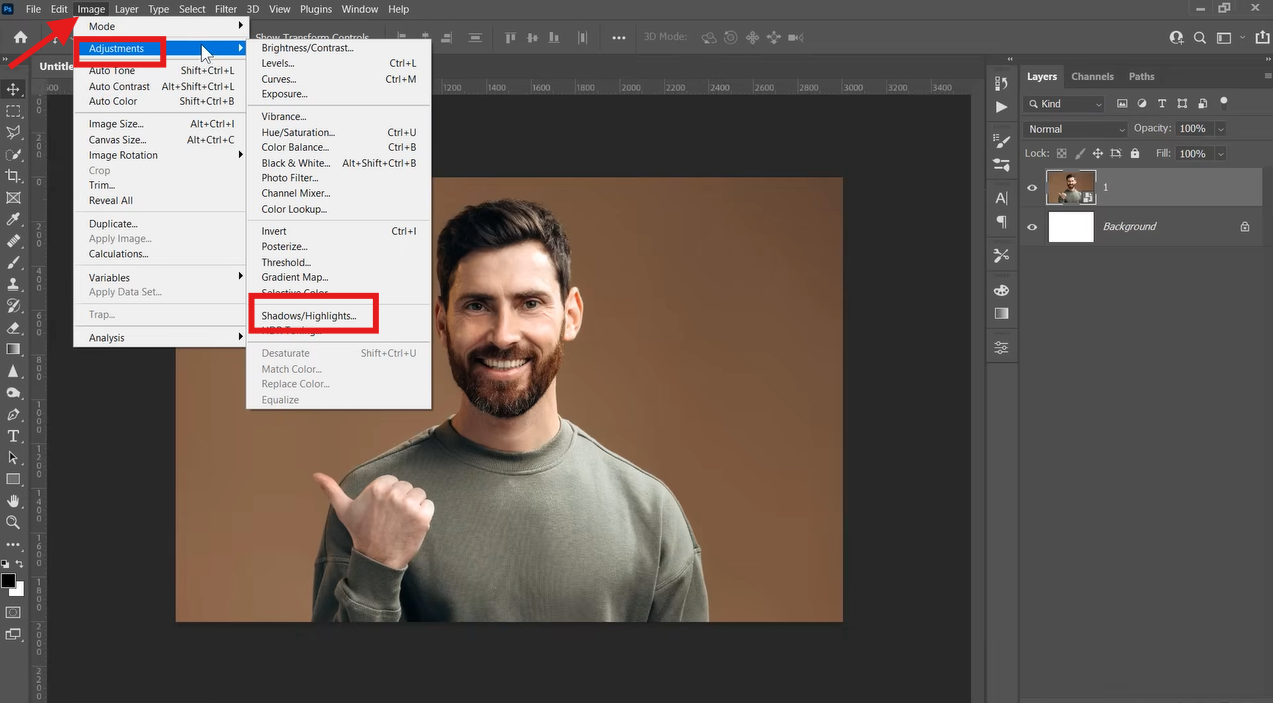
Task: Hide the Background layer
Action: click(x=1032, y=226)
